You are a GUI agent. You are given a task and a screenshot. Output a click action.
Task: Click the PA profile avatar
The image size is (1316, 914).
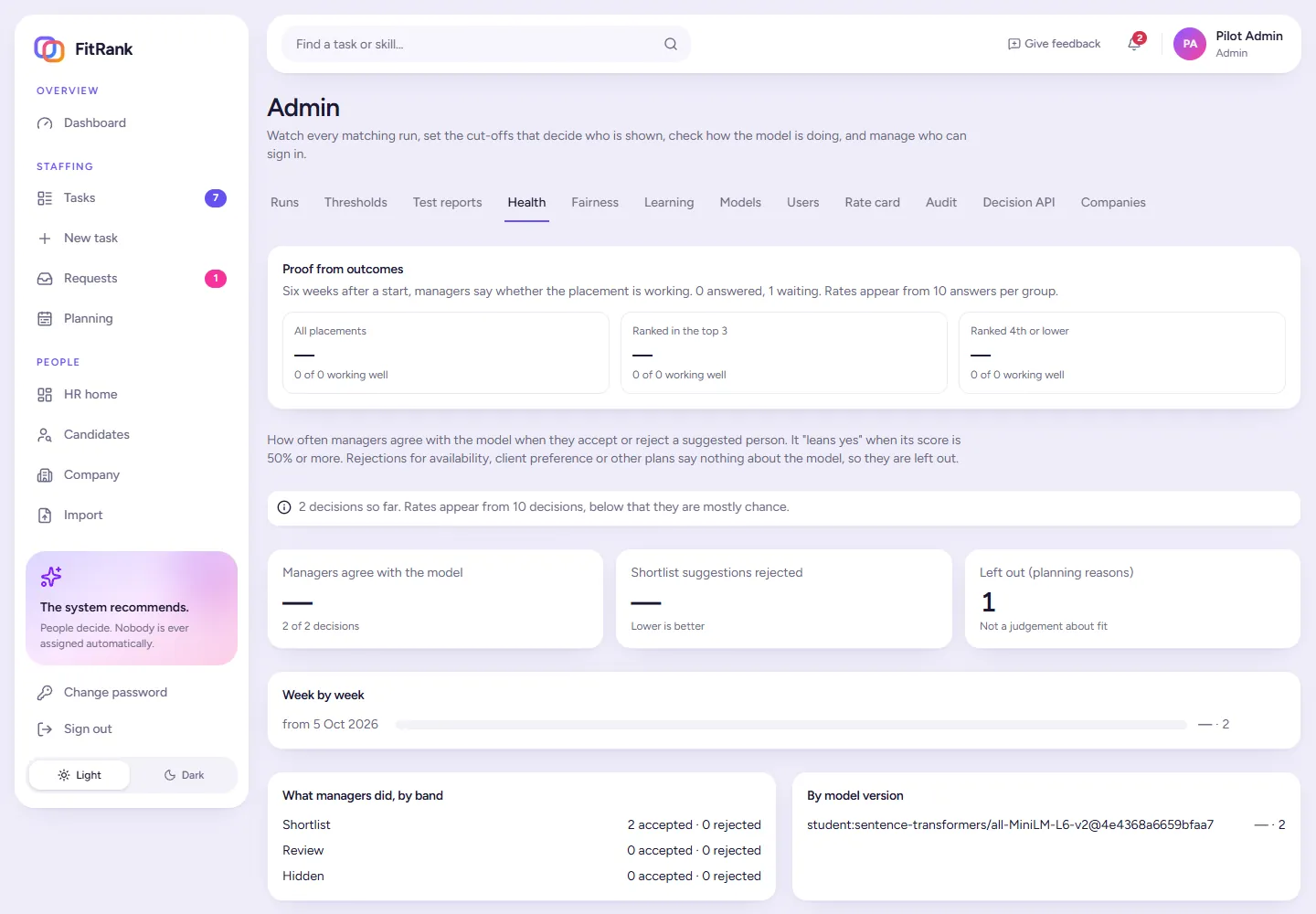click(x=1190, y=44)
